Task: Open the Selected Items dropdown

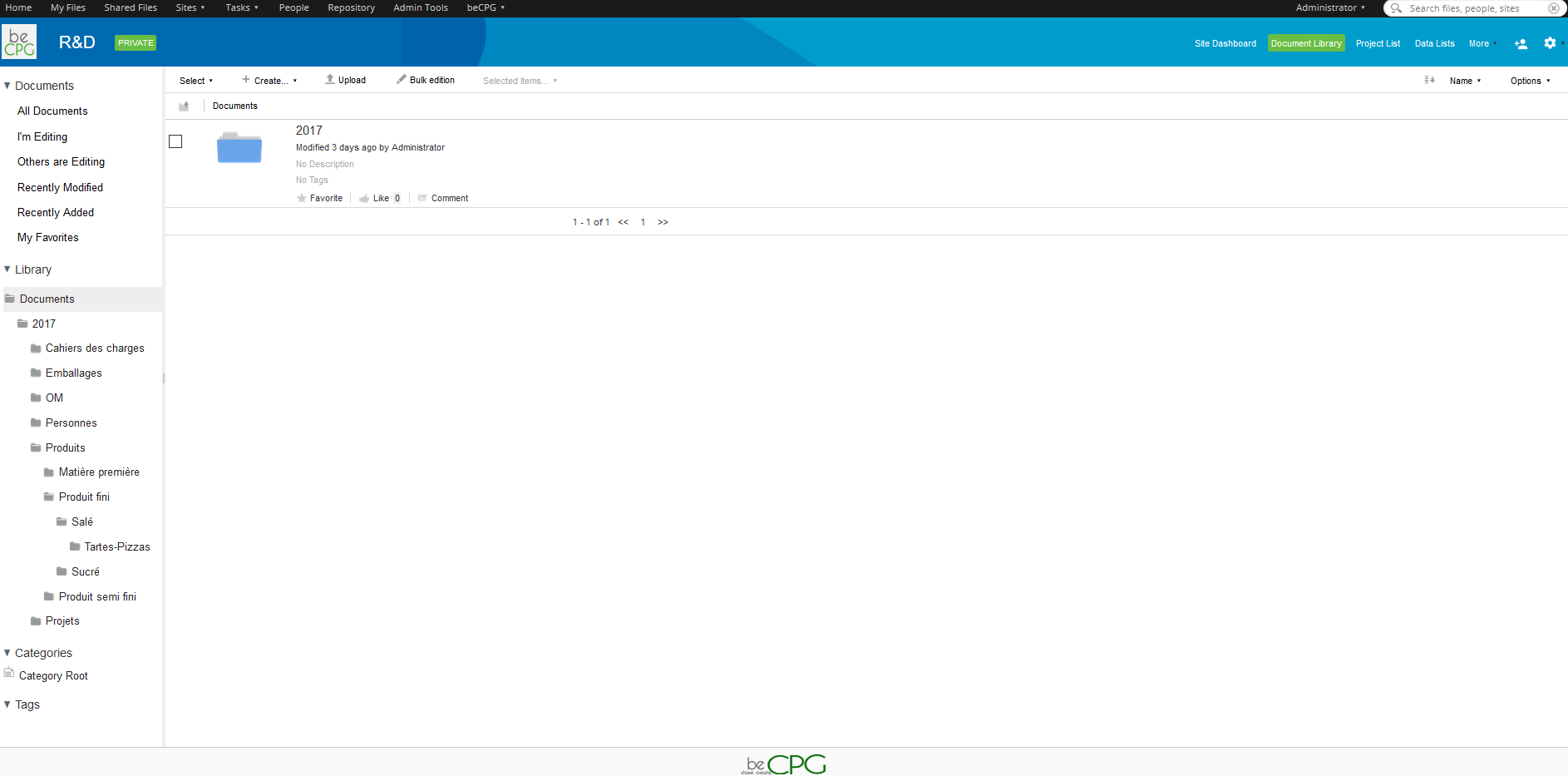Action: coord(520,81)
